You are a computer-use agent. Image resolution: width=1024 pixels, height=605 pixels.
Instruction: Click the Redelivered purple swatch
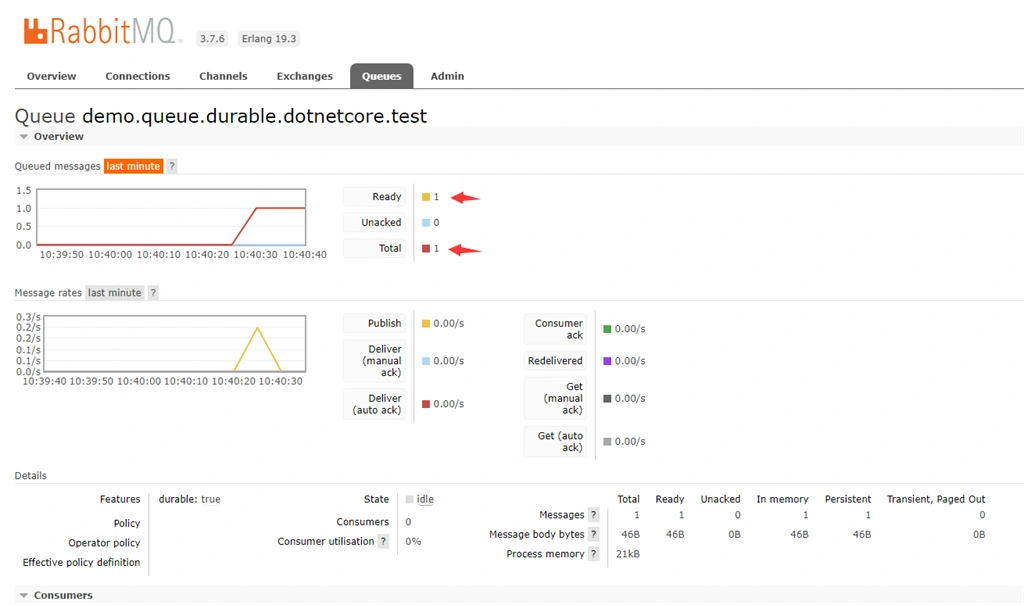(607, 361)
